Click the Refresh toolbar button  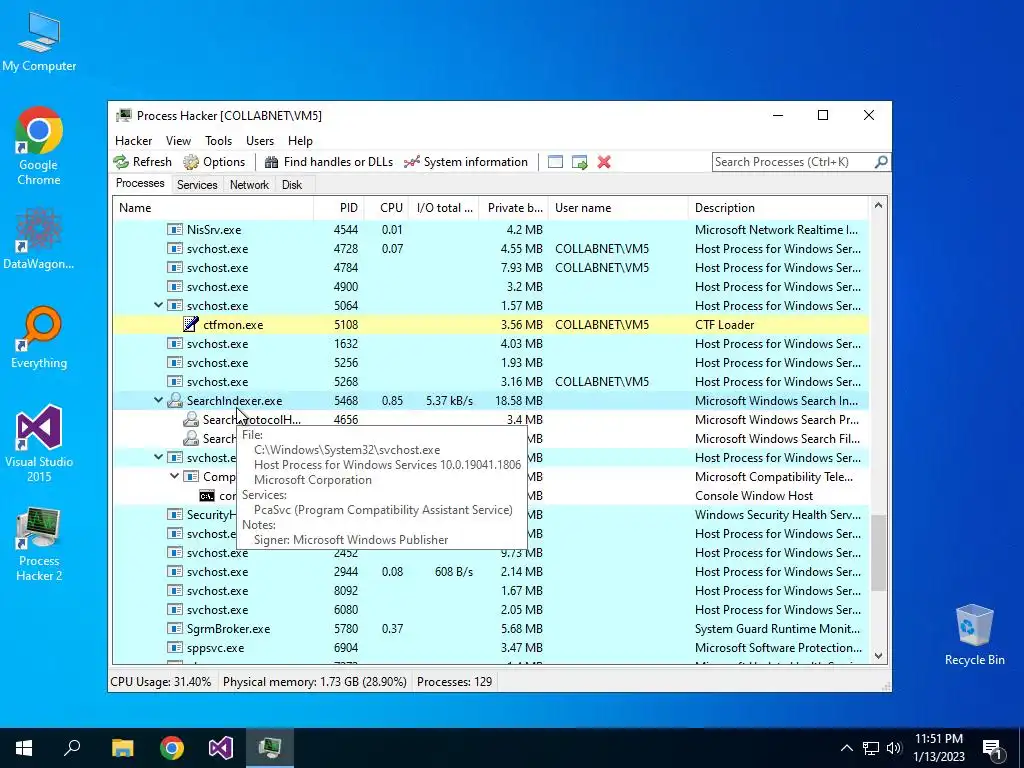142,162
